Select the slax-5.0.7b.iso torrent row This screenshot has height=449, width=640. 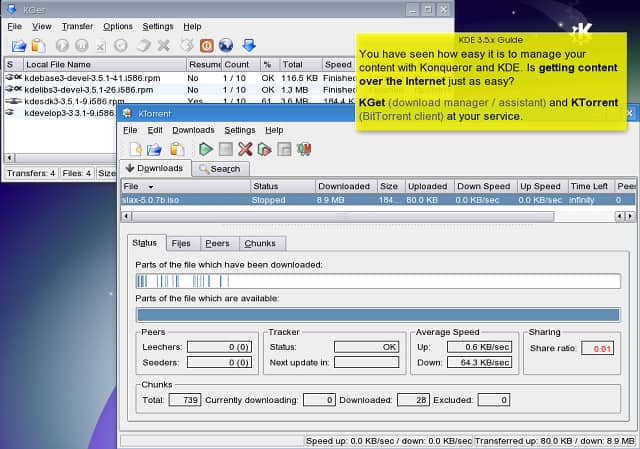coord(378,200)
